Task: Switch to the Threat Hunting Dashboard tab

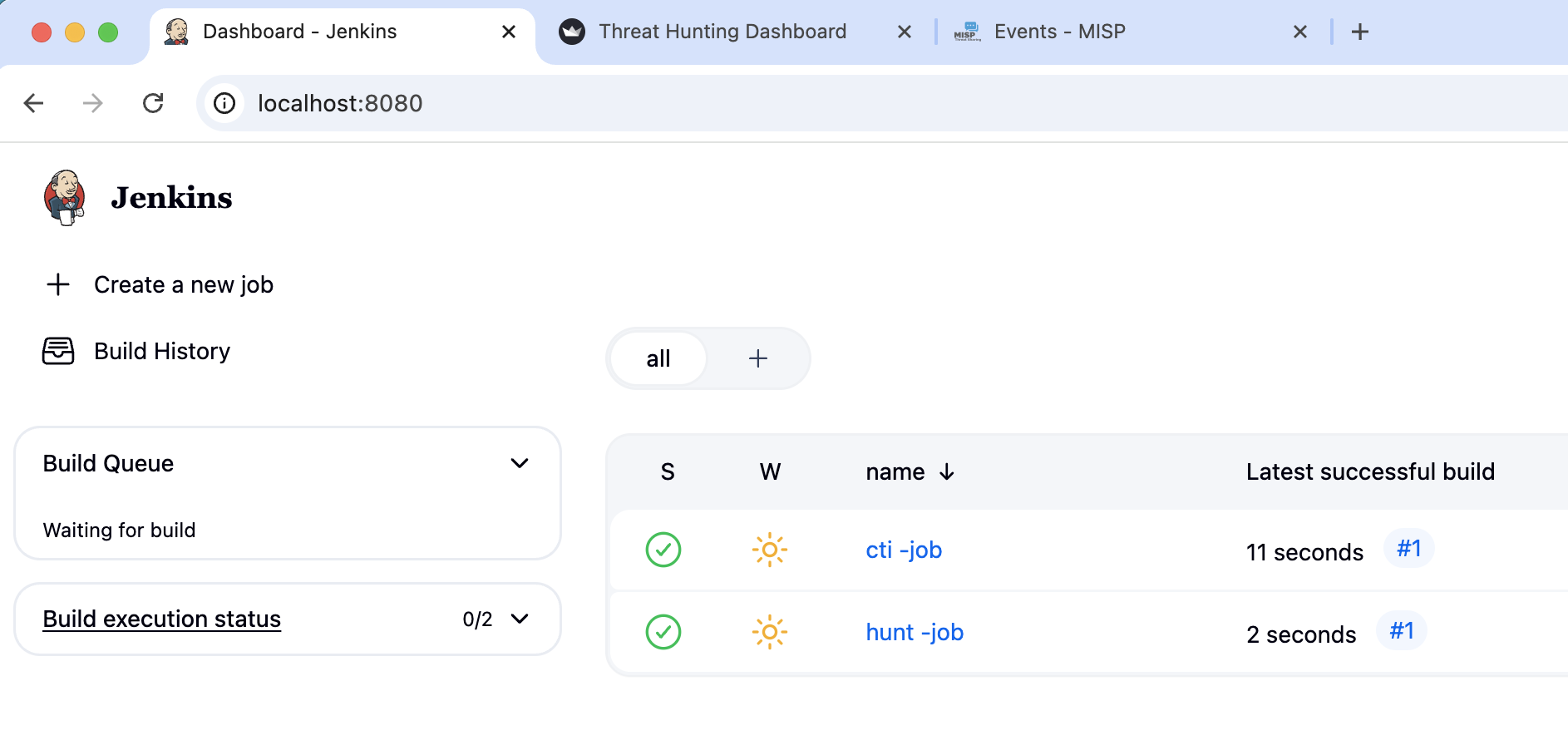Action: point(722,31)
